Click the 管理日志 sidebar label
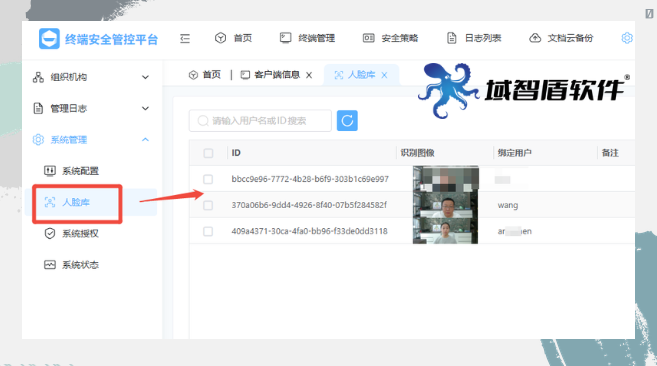The height and width of the screenshot is (366, 657). 69,108
